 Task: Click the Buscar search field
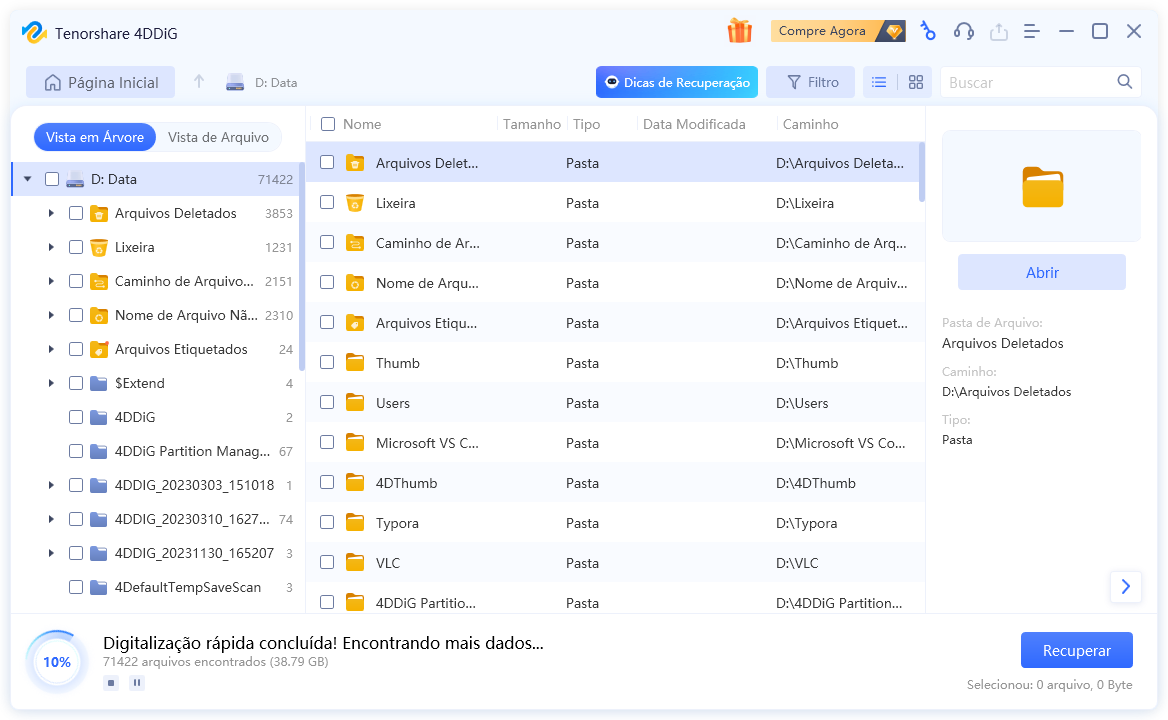[1028, 82]
